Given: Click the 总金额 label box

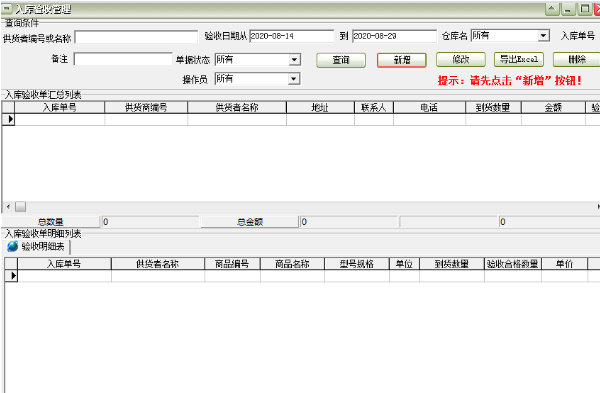Looking at the screenshot, I should (249, 222).
